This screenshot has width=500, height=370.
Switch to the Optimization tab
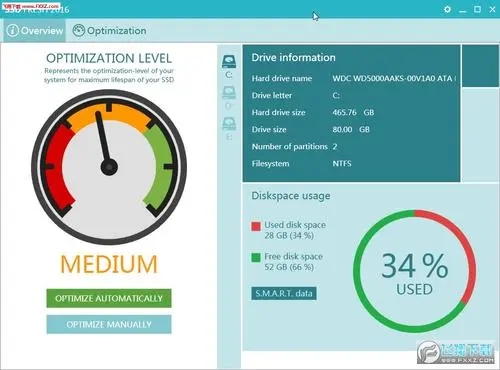coord(110,30)
